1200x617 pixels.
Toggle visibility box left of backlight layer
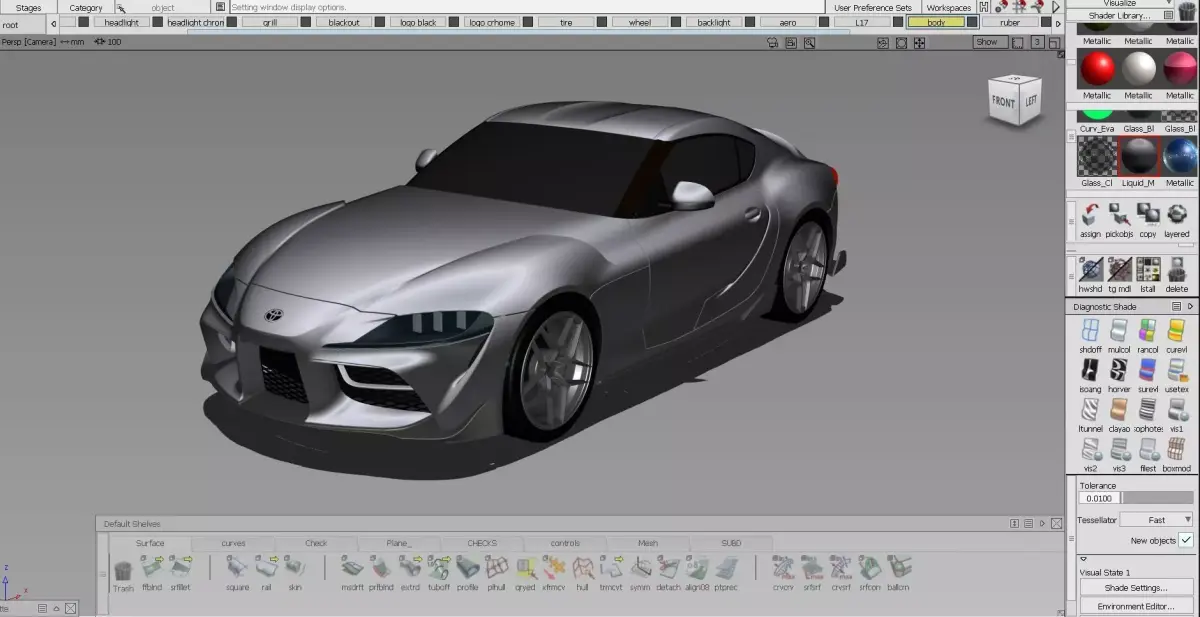tap(676, 22)
